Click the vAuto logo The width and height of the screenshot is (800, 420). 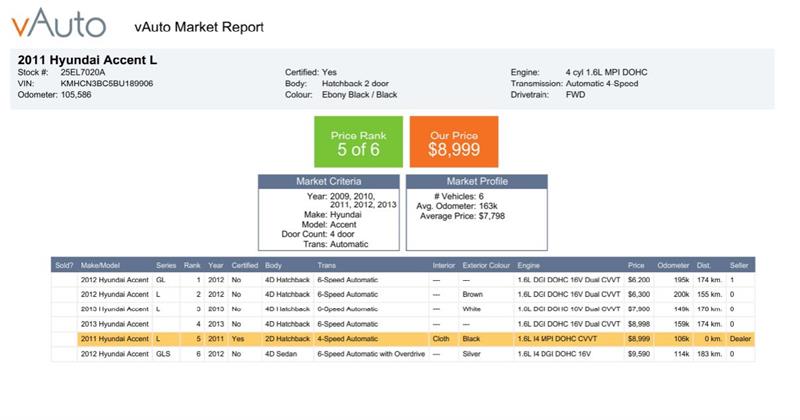tap(59, 23)
